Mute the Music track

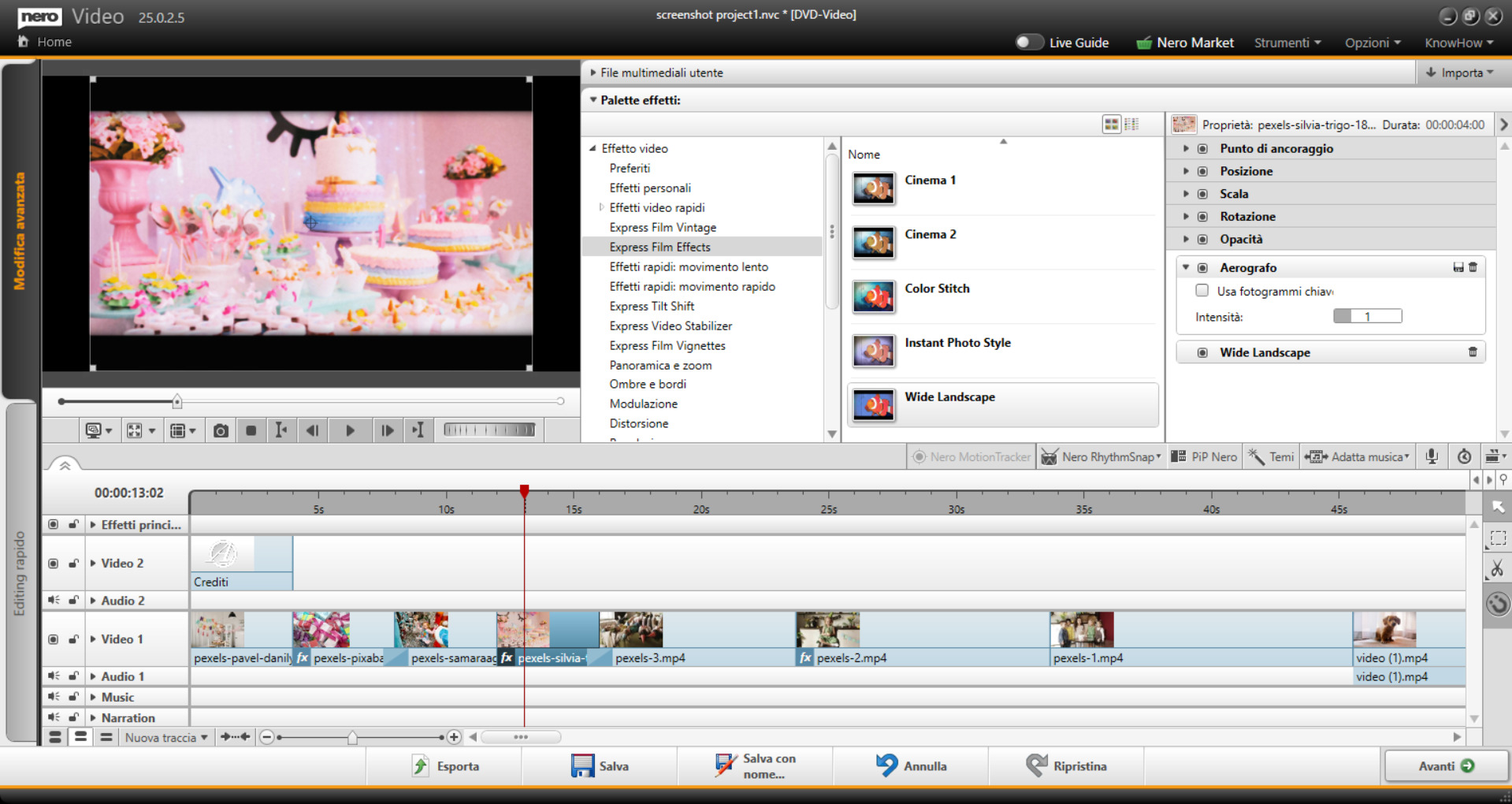(54, 697)
